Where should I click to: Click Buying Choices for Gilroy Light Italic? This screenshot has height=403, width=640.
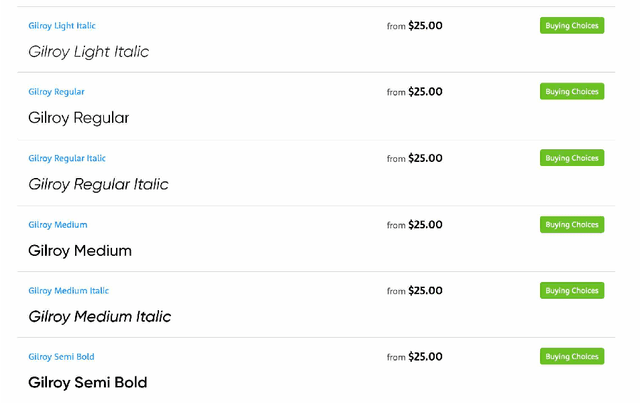click(x=572, y=26)
